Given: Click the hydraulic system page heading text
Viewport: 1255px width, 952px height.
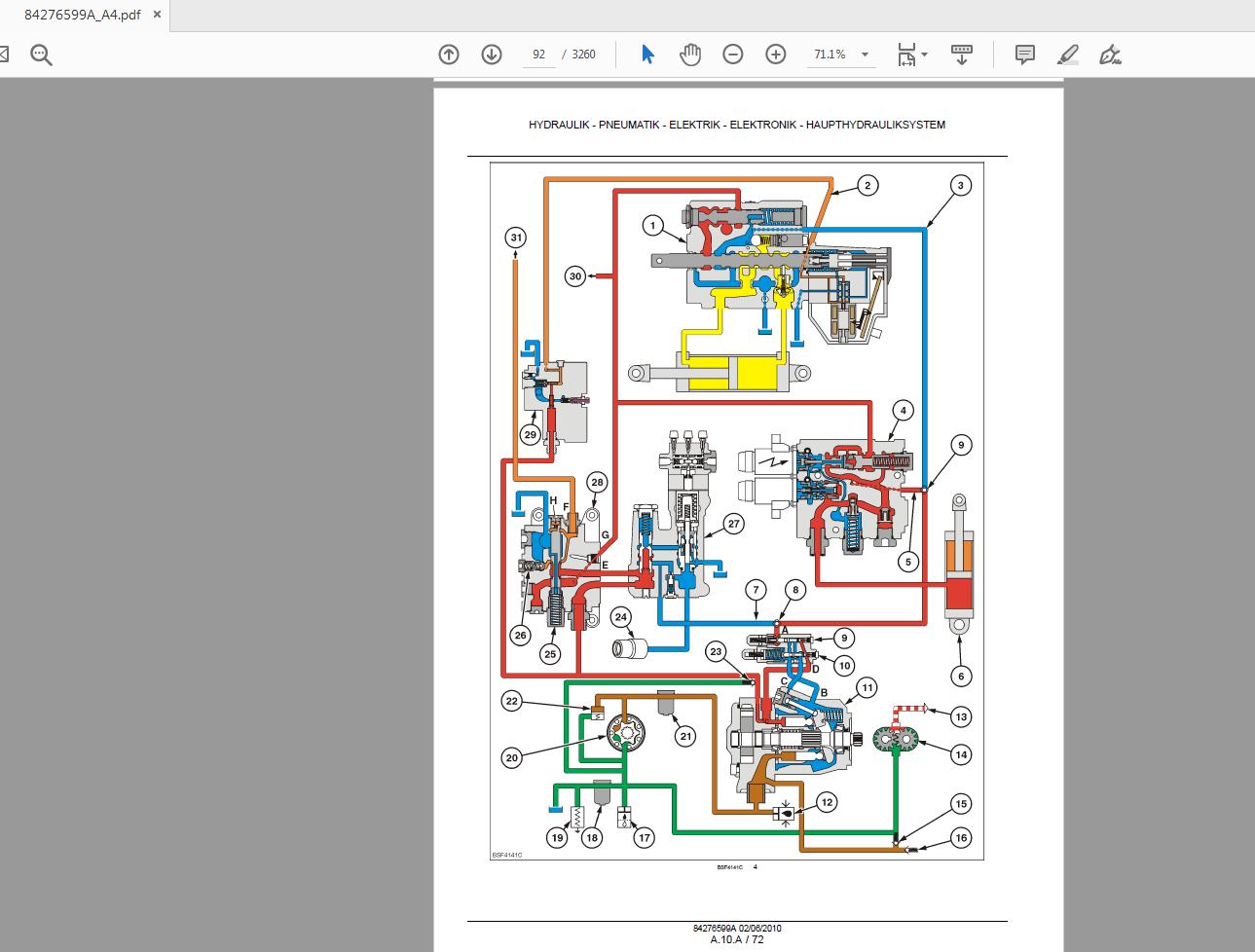Looking at the screenshot, I should coord(736,125).
